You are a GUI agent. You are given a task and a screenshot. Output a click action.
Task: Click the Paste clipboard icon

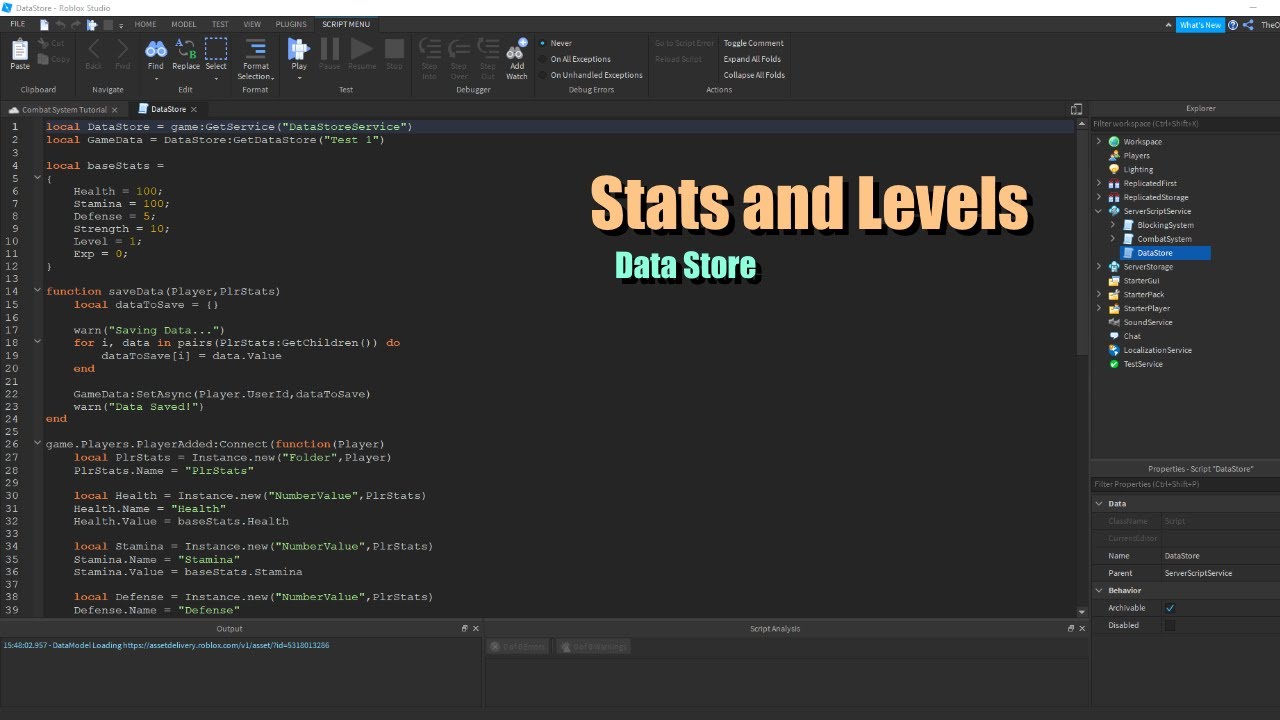pos(20,49)
